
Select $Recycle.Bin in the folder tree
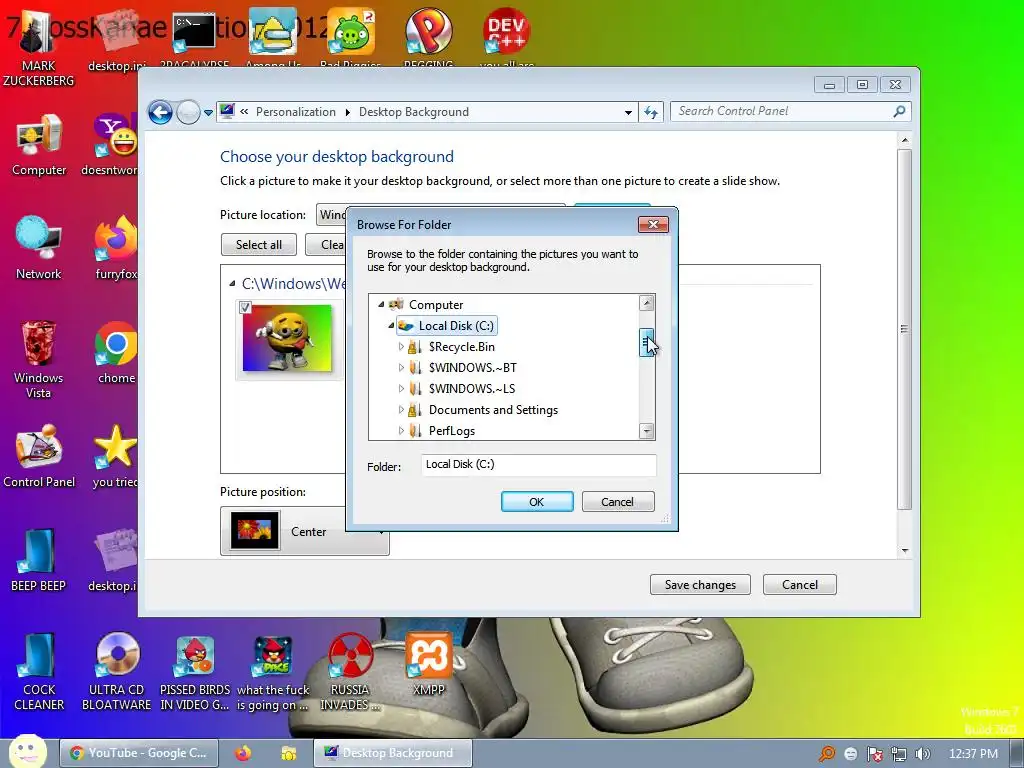[x=461, y=347]
